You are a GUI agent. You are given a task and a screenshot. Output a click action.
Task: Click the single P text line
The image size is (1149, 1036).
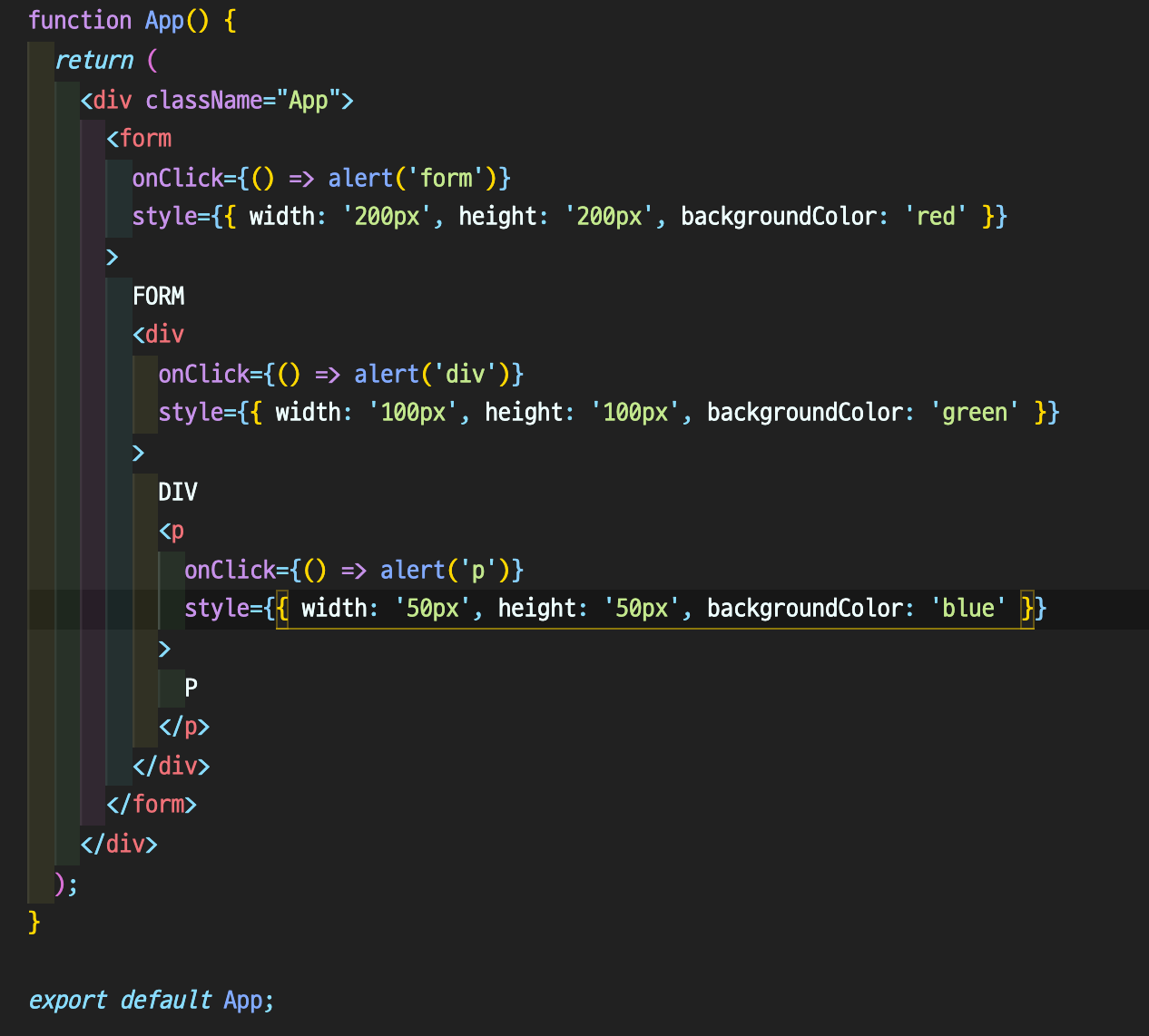click(191, 688)
